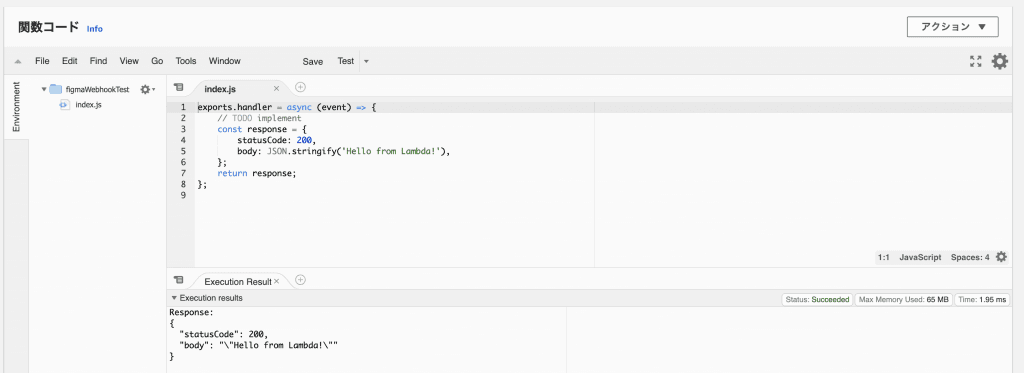This screenshot has width=1024, height=373.
Task: Open the Info link beside 関数コード
Action: 95,29
